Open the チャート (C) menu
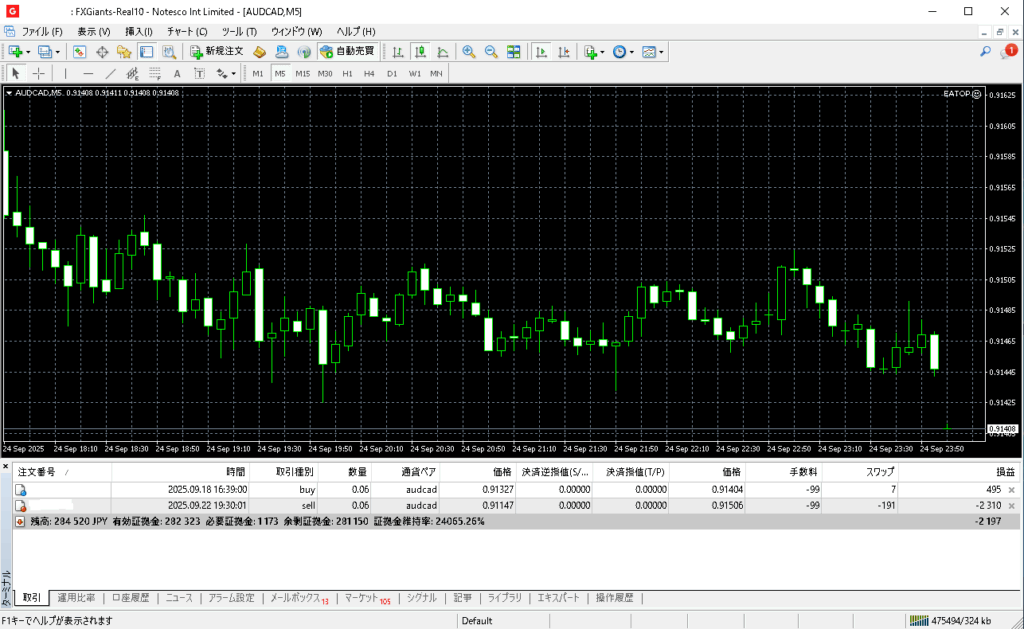Screen dimensions: 1024x629 186,32
